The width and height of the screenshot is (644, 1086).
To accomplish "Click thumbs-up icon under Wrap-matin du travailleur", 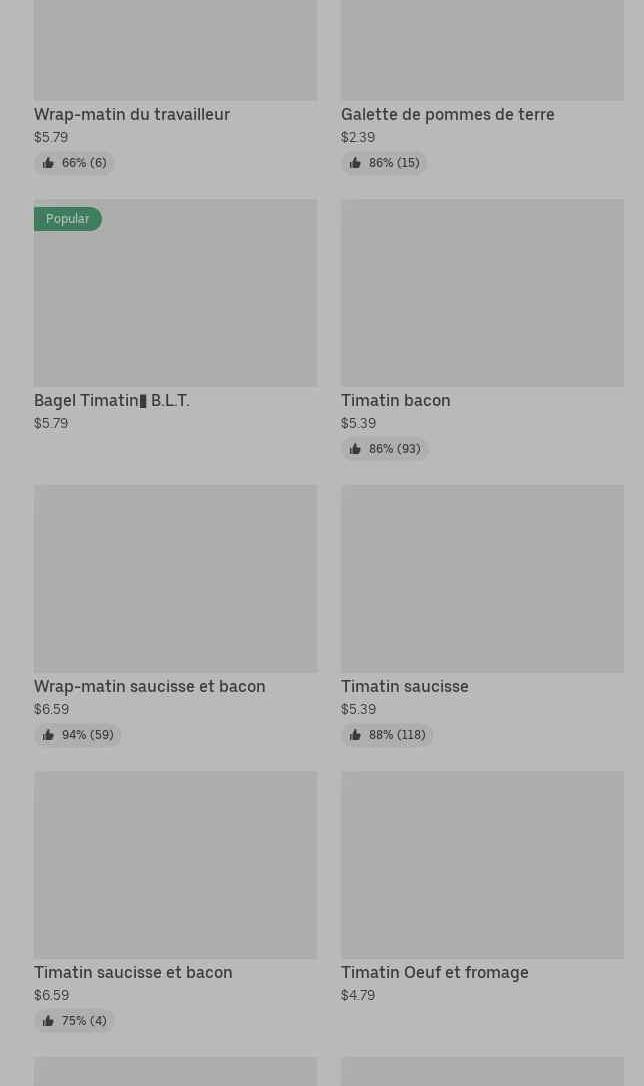I will tap(48, 163).
